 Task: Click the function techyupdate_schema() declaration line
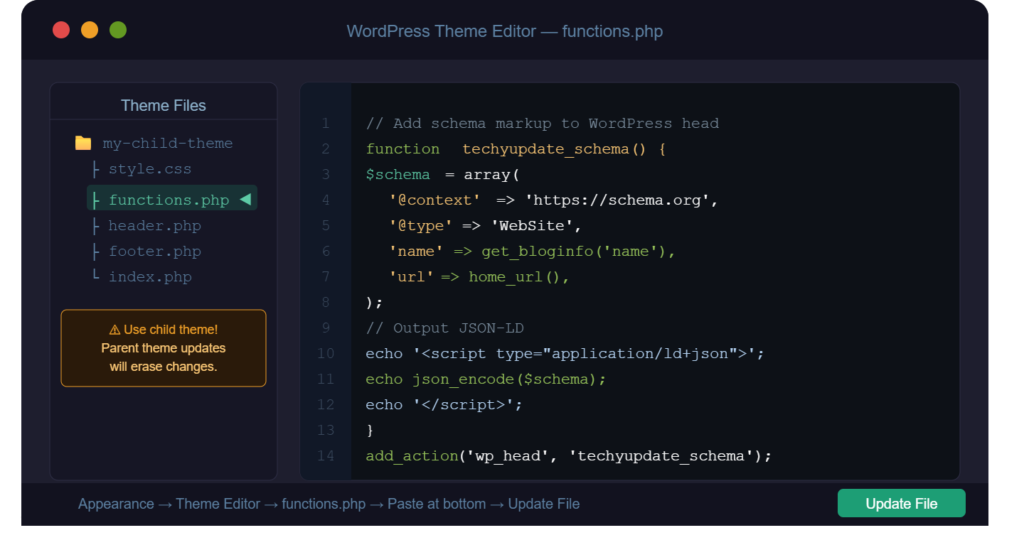[x=516, y=149]
